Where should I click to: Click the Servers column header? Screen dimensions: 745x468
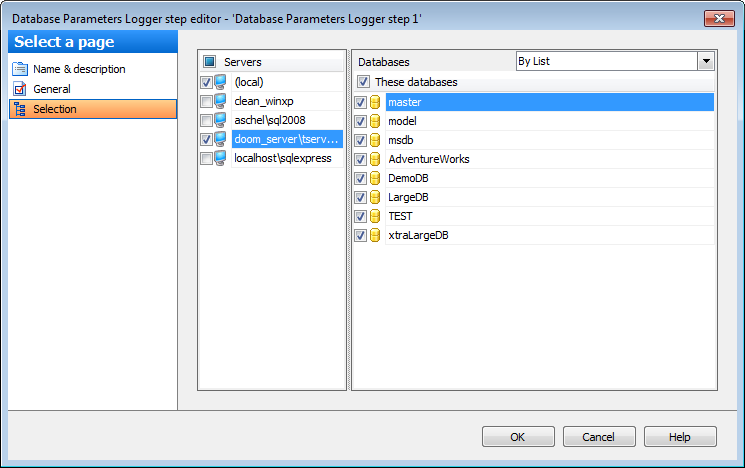point(242,62)
